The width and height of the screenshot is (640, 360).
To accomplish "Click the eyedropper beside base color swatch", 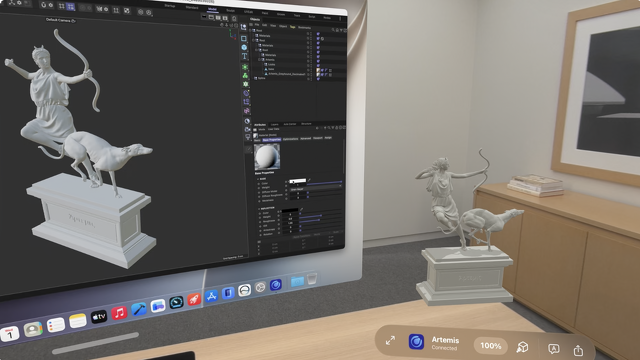I will (309, 180).
